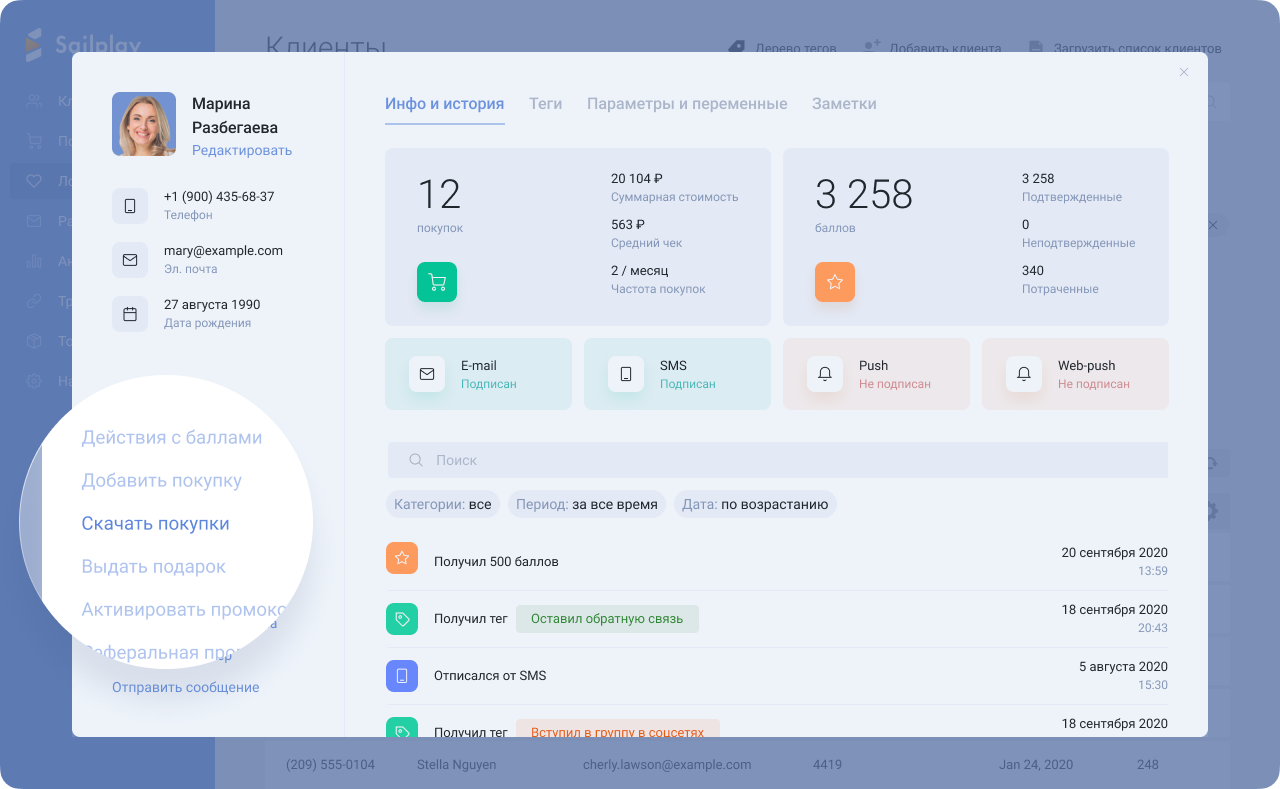Click Добавить клиента in background header
1280x789 pixels.
932,48
